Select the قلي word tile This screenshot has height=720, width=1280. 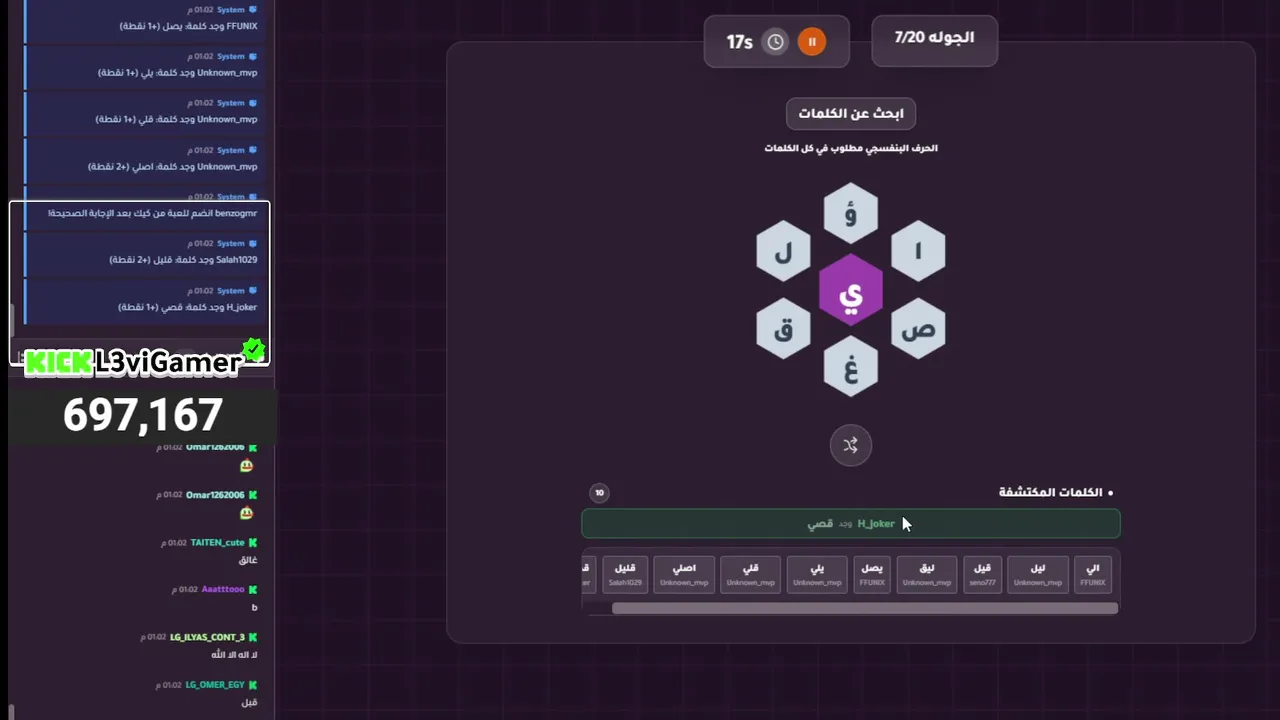coord(751,574)
